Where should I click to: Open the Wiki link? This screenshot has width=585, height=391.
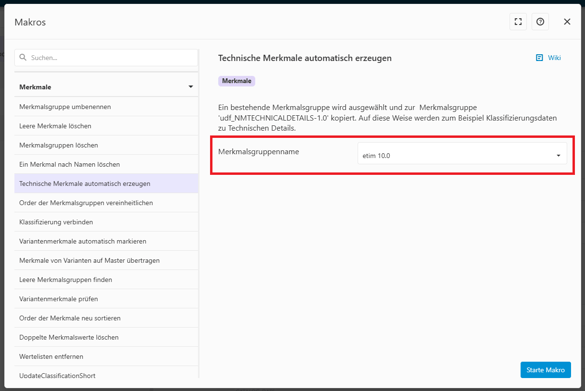click(x=554, y=58)
